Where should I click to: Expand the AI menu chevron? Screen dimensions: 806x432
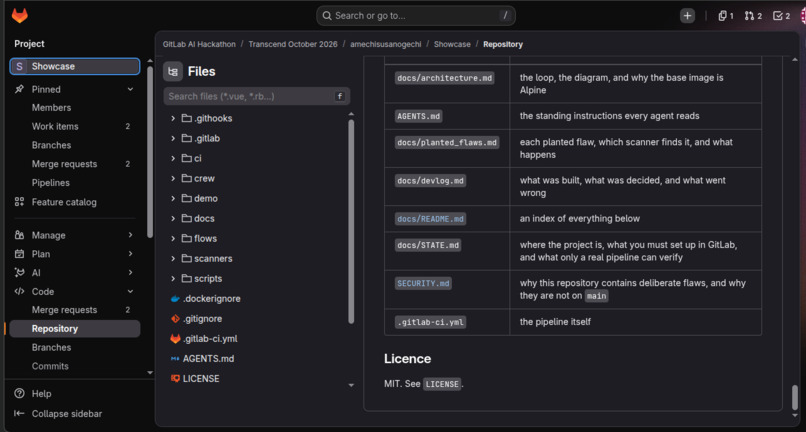point(130,273)
